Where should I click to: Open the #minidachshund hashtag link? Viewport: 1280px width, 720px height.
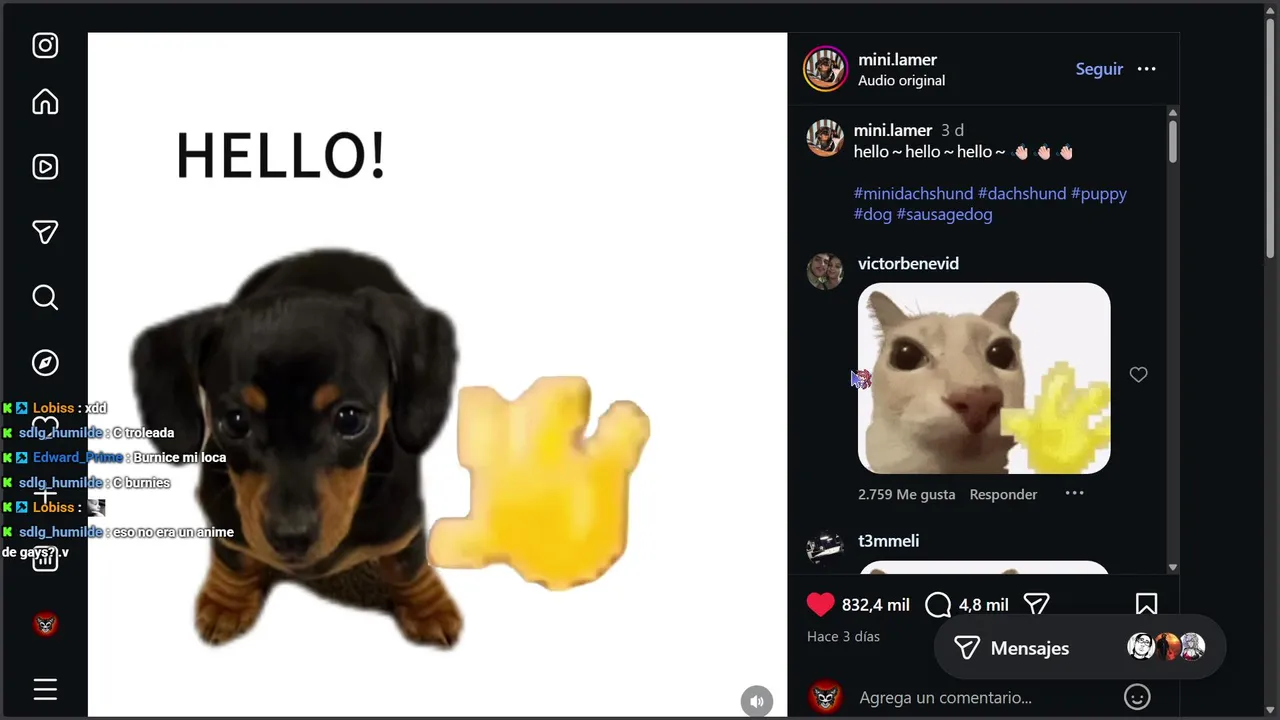pos(913,193)
